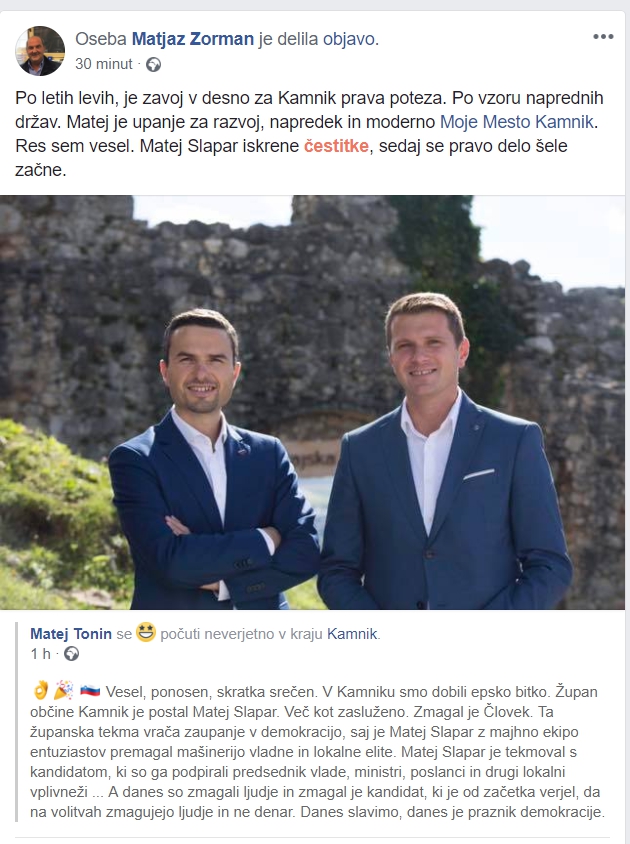Click the shared post text beginning Vesel, ponosen
This screenshot has height=844, width=630.
coord(318,751)
